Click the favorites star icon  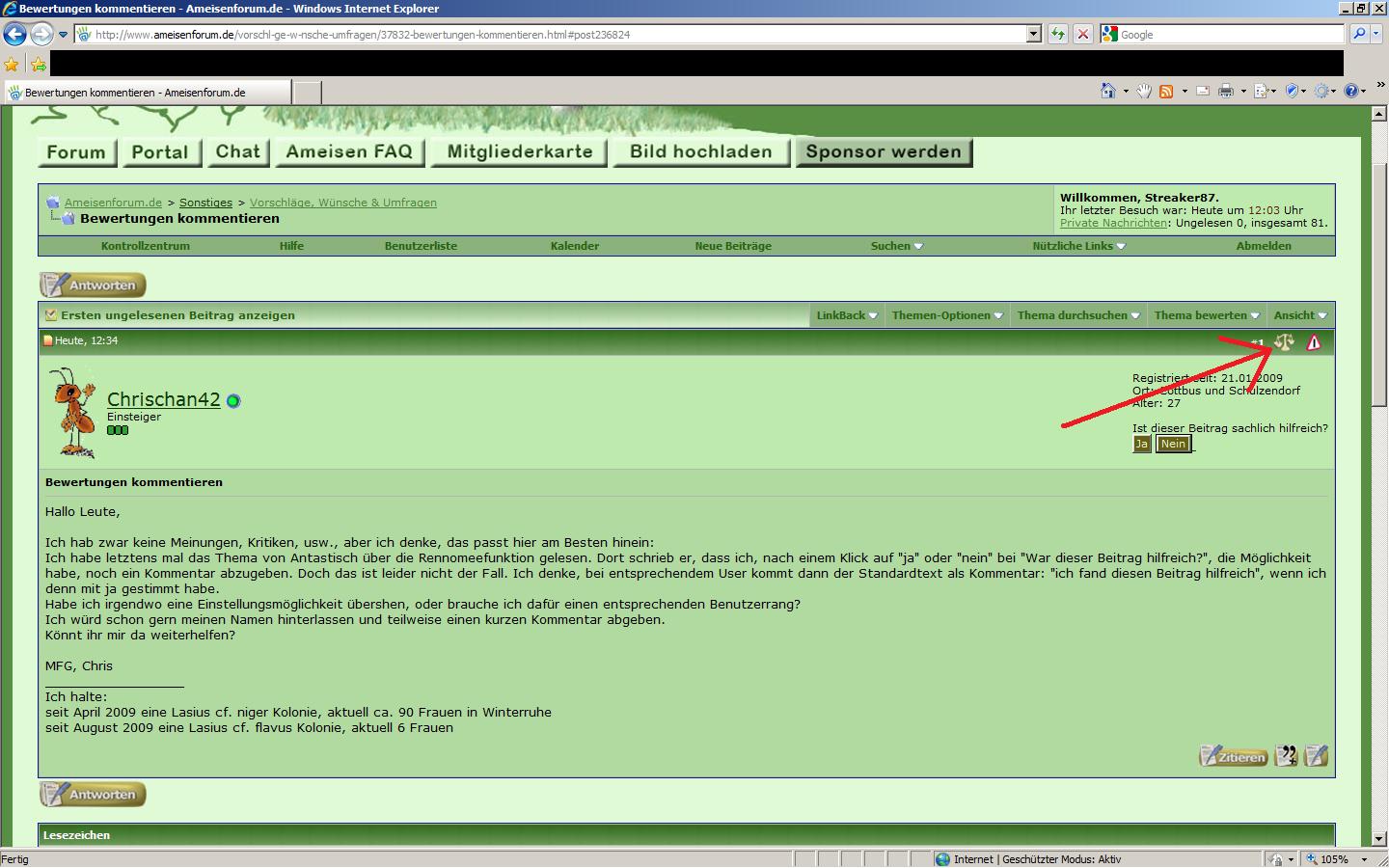tap(12, 65)
